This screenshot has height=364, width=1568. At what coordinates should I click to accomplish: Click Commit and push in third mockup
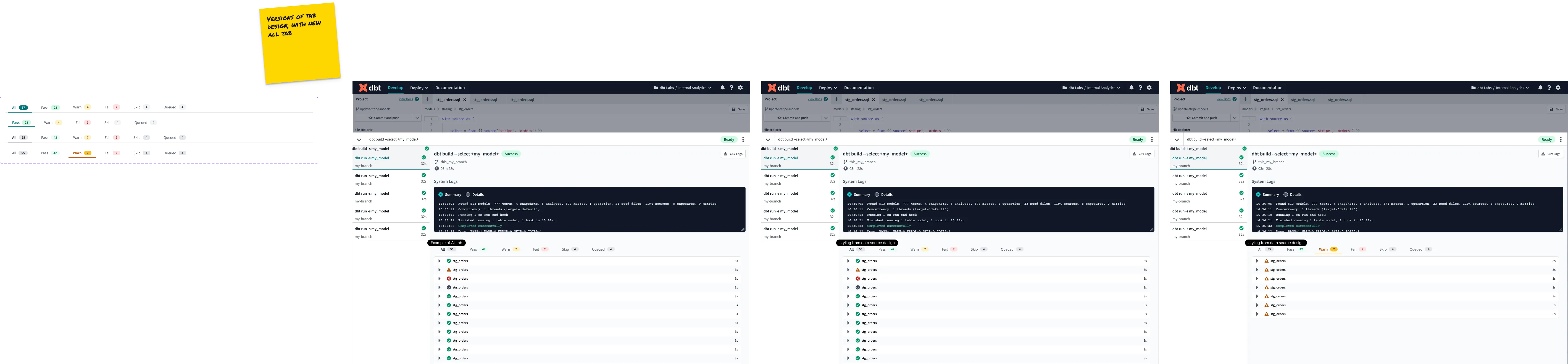(1202, 118)
